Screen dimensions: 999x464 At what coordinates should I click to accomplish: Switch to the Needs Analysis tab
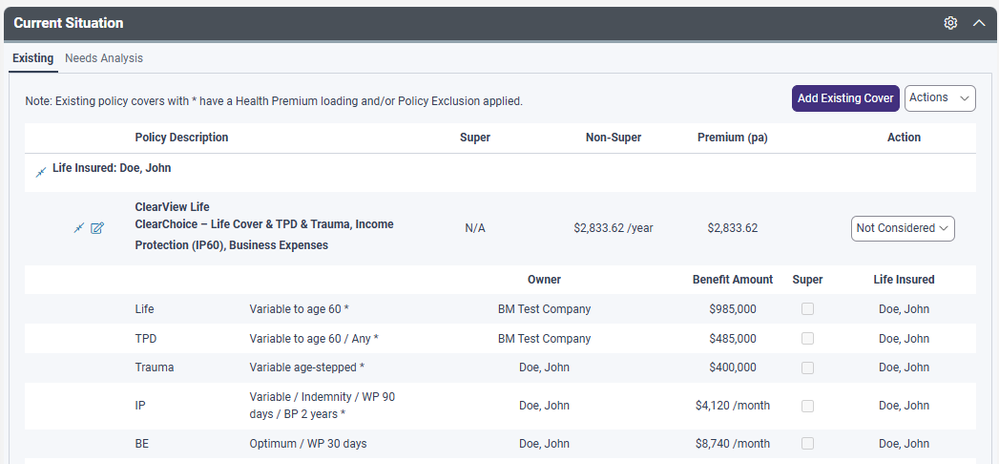(104, 58)
